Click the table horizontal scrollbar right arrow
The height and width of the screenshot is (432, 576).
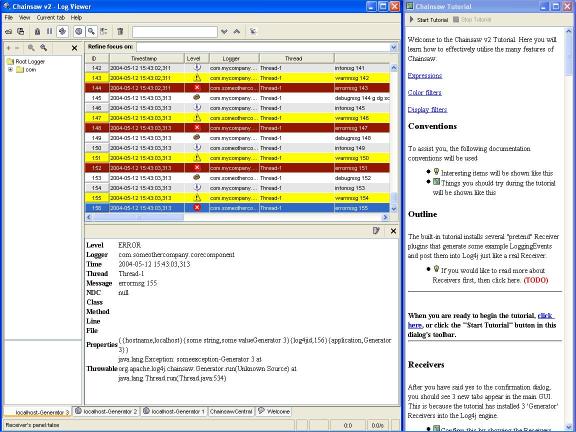(x=385, y=217)
